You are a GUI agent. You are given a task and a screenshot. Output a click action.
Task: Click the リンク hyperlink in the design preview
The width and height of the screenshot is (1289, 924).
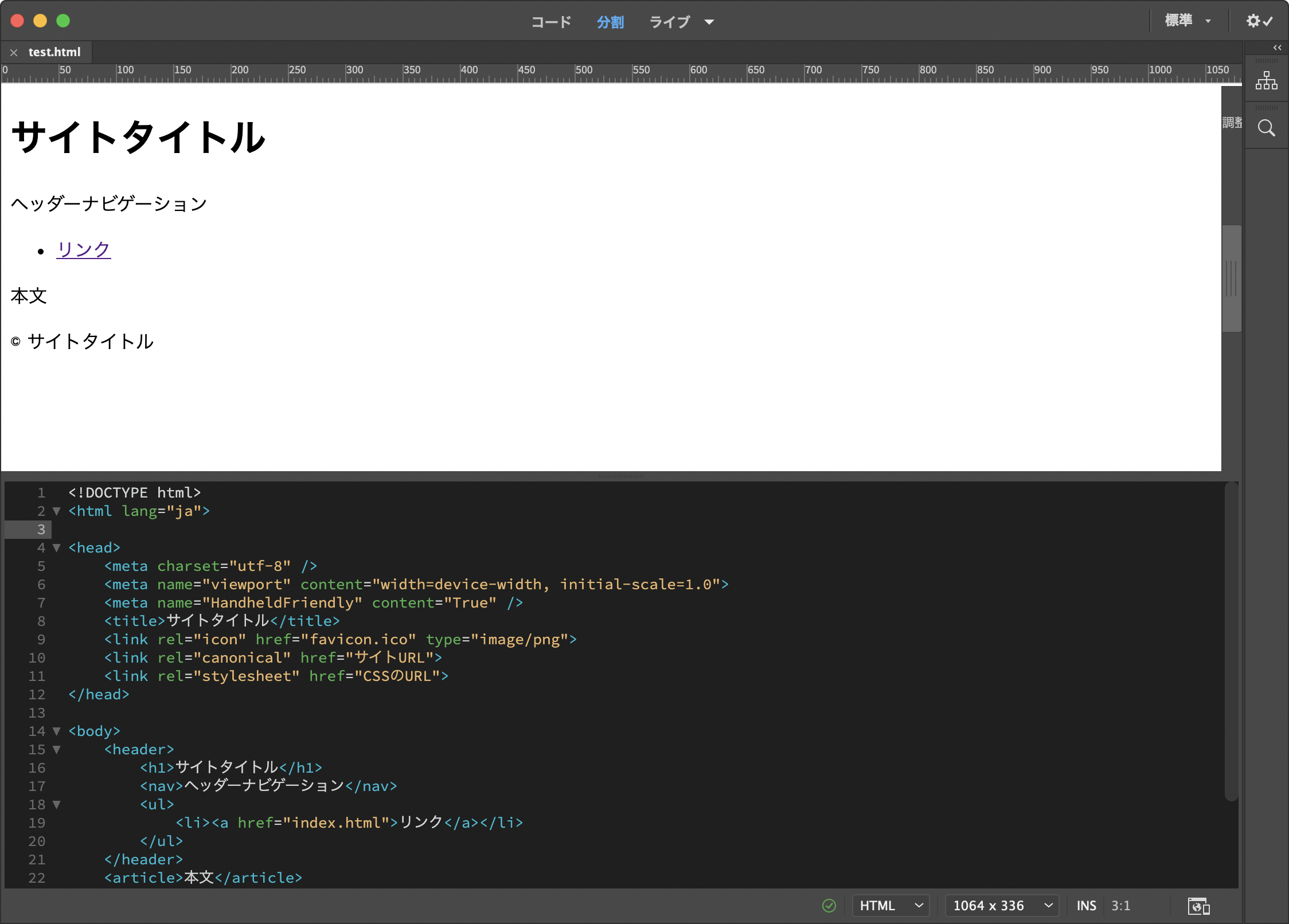point(83,250)
